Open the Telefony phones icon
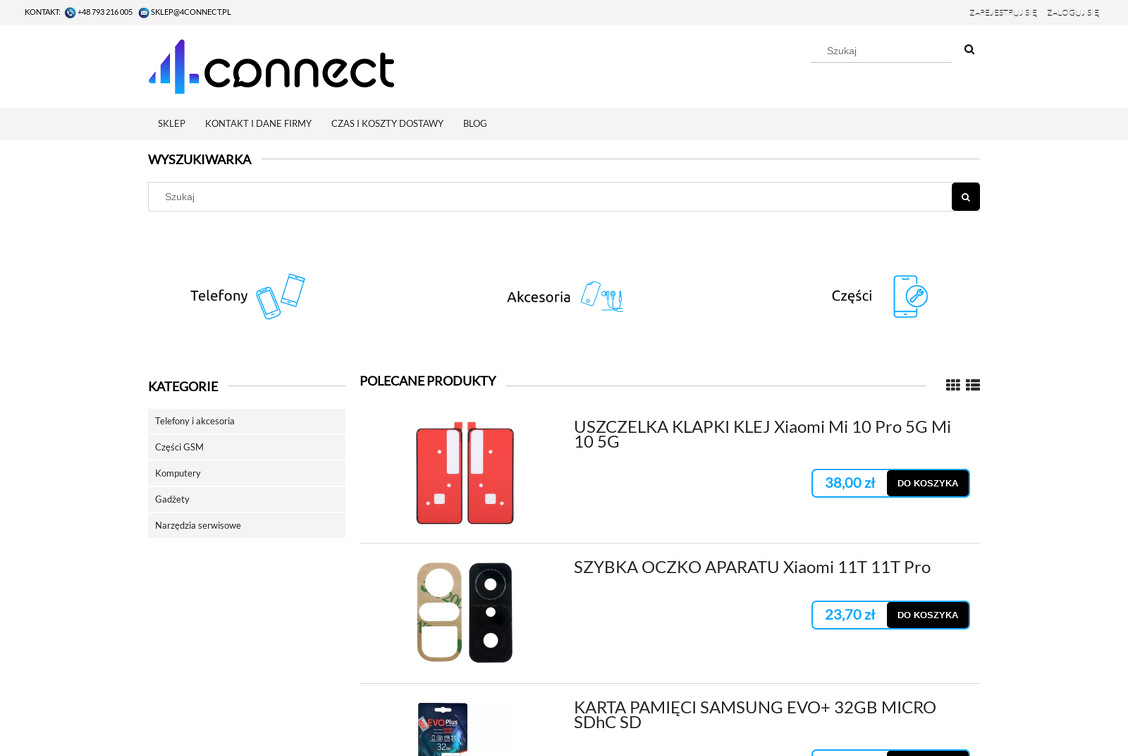The height and width of the screenshot is (756, 1128). (281, 296)
